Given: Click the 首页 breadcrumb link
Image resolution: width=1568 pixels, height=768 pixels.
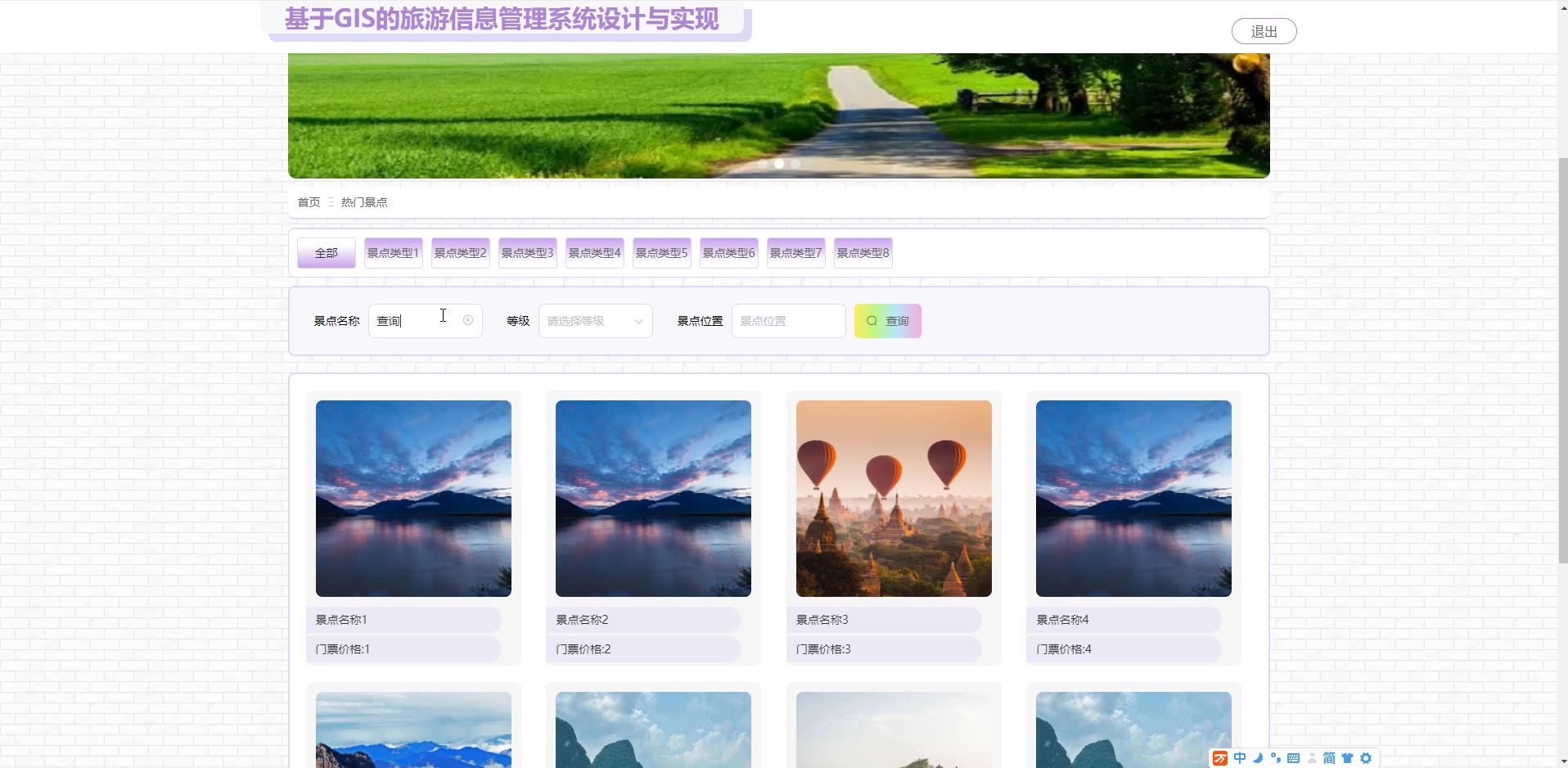Looking at the screenshot, I should coord(309,202).
